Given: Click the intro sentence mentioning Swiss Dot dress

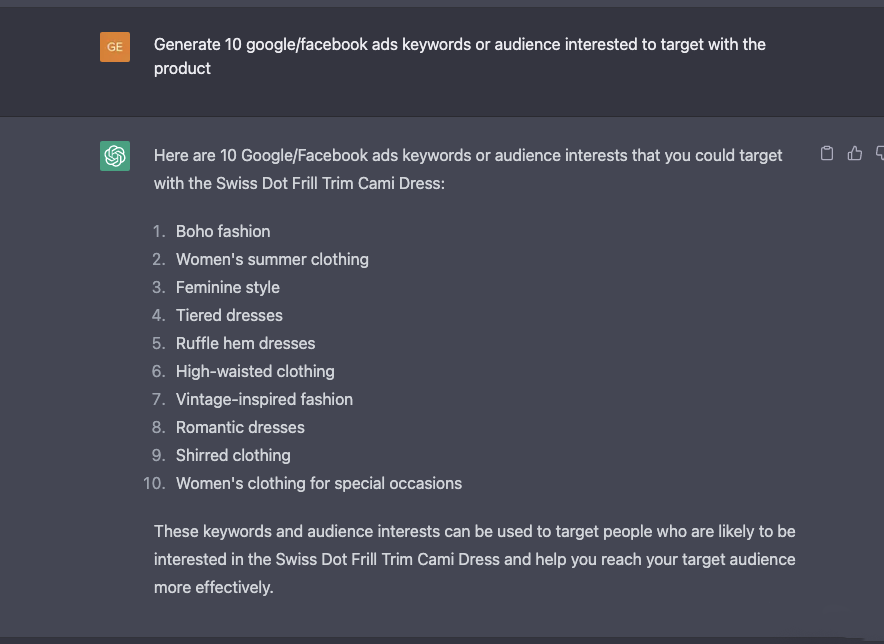Looking at the screenshot, I should 468,169.
